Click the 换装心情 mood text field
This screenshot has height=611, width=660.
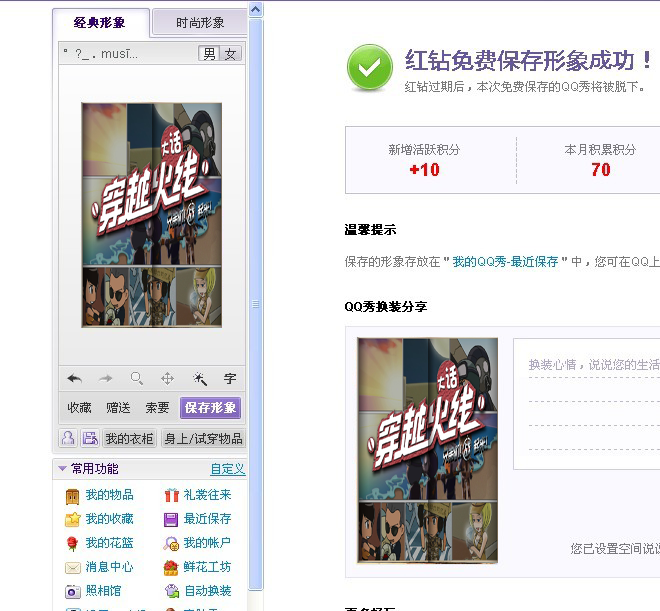586,404
